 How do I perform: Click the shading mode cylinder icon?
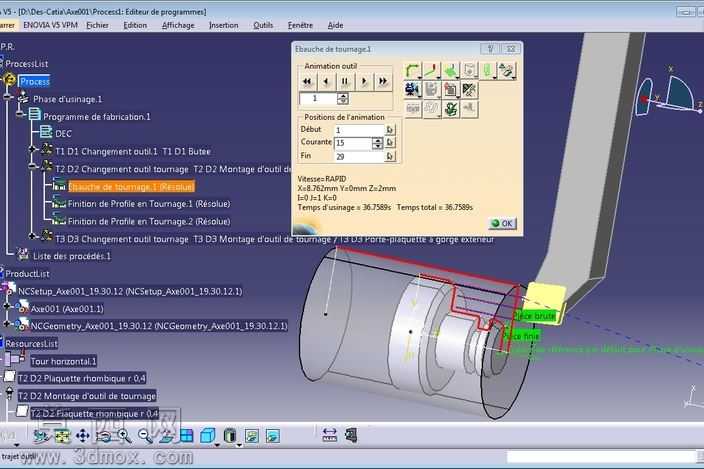coord(229,436)
